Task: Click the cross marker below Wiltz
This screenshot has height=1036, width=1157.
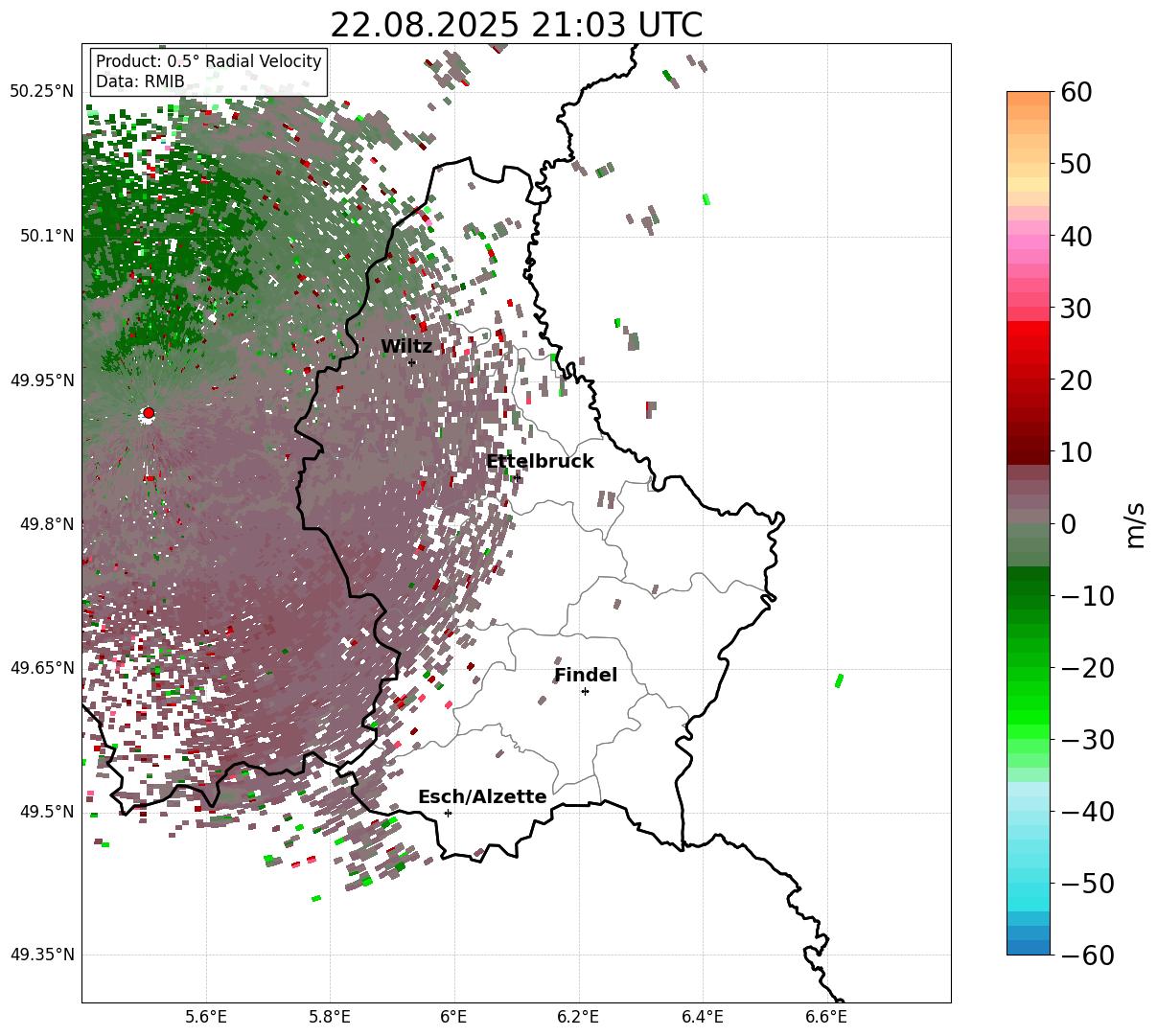Action: (411, 362)
